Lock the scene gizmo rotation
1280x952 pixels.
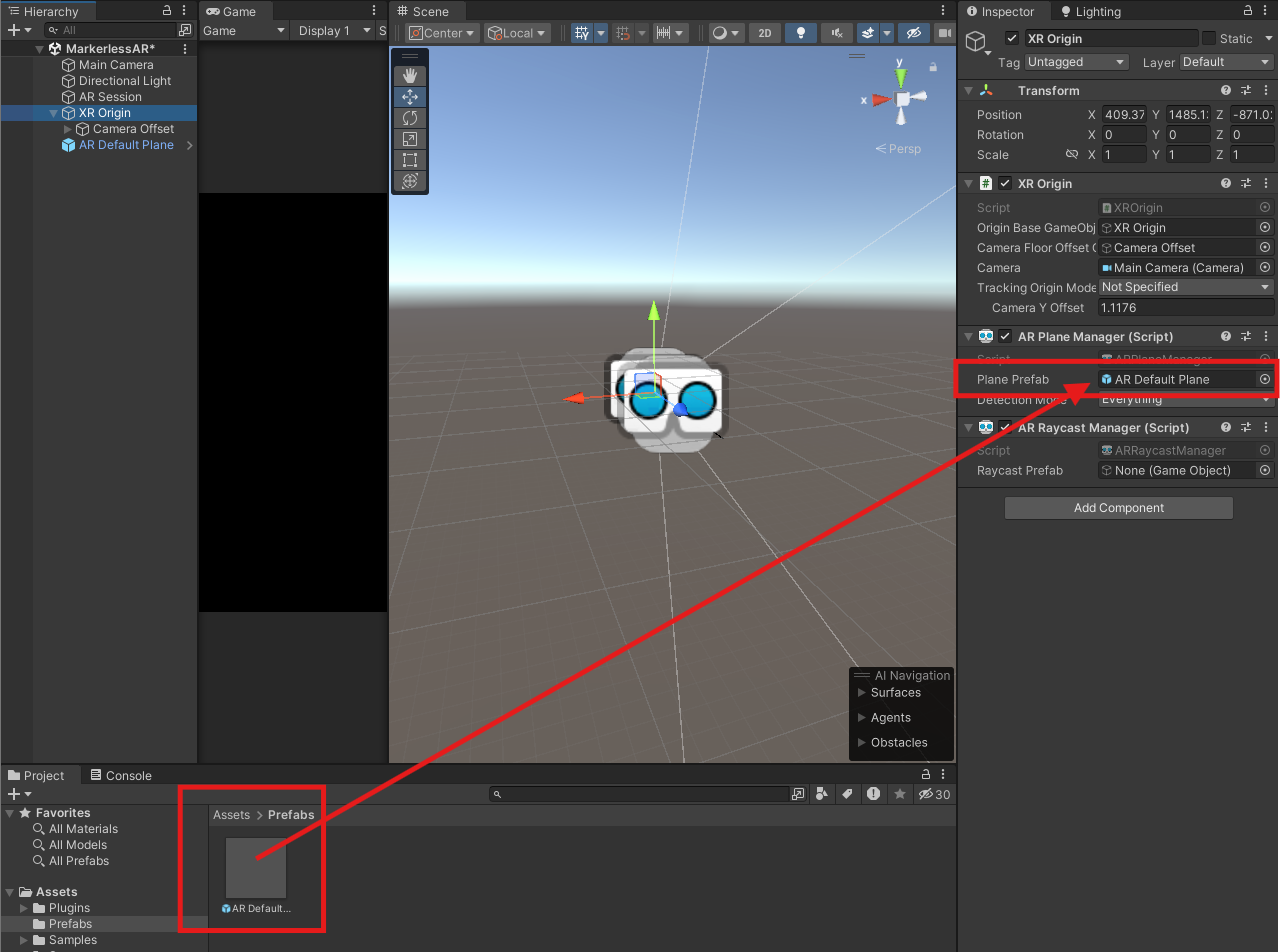[x=933, y=67]
